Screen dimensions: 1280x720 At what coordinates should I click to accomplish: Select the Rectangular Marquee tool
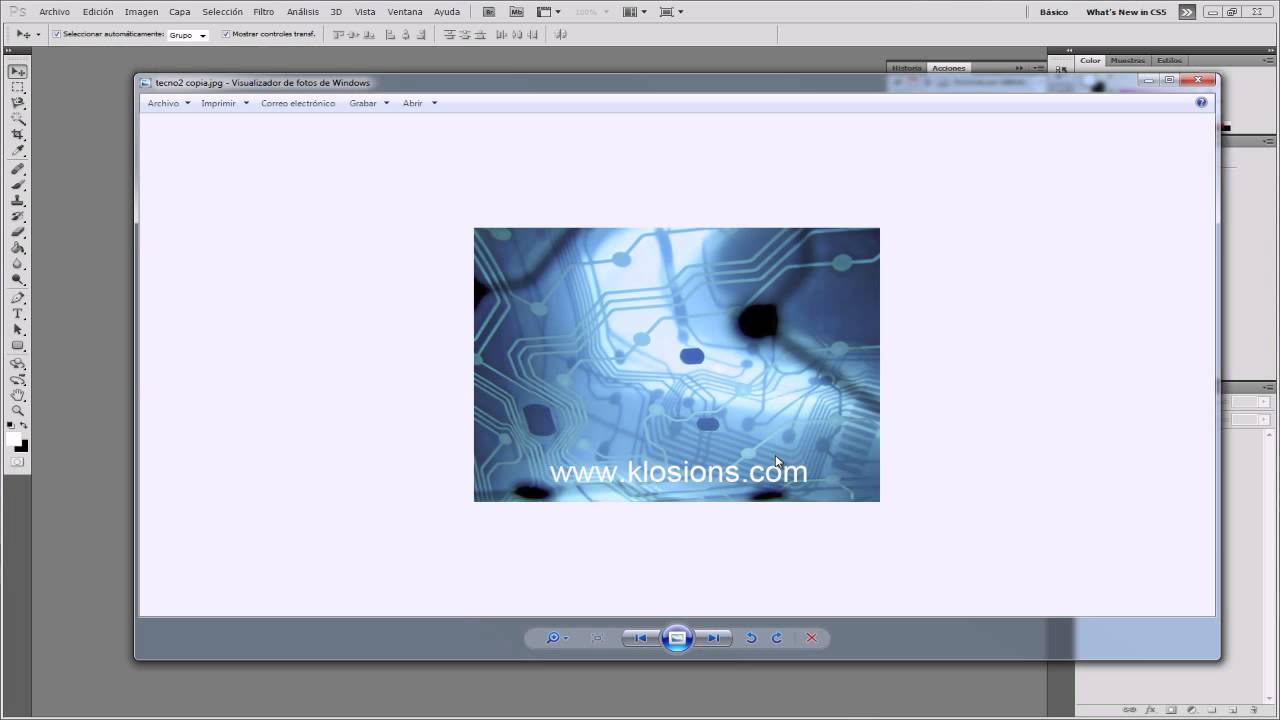pyautogui.click(x=18, y=88)
